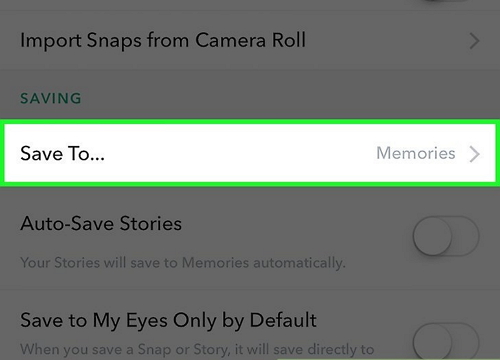Viewport: 500px width, 360px height.
Task: Tap the right arrow icon next to Memories
Action: tap(474, 154)
